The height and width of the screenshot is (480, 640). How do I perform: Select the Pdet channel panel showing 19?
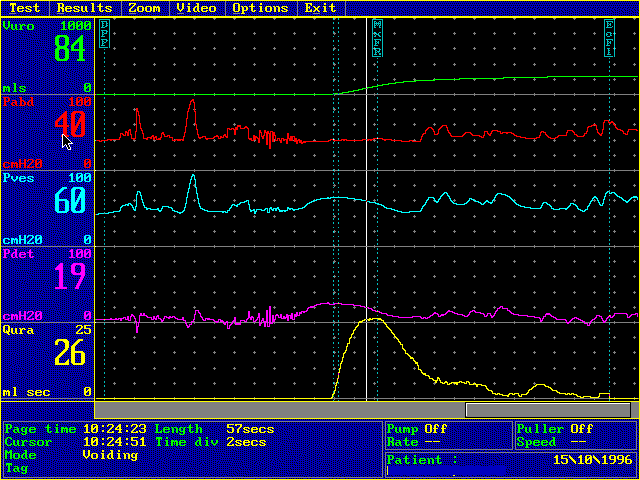point(47,284)
